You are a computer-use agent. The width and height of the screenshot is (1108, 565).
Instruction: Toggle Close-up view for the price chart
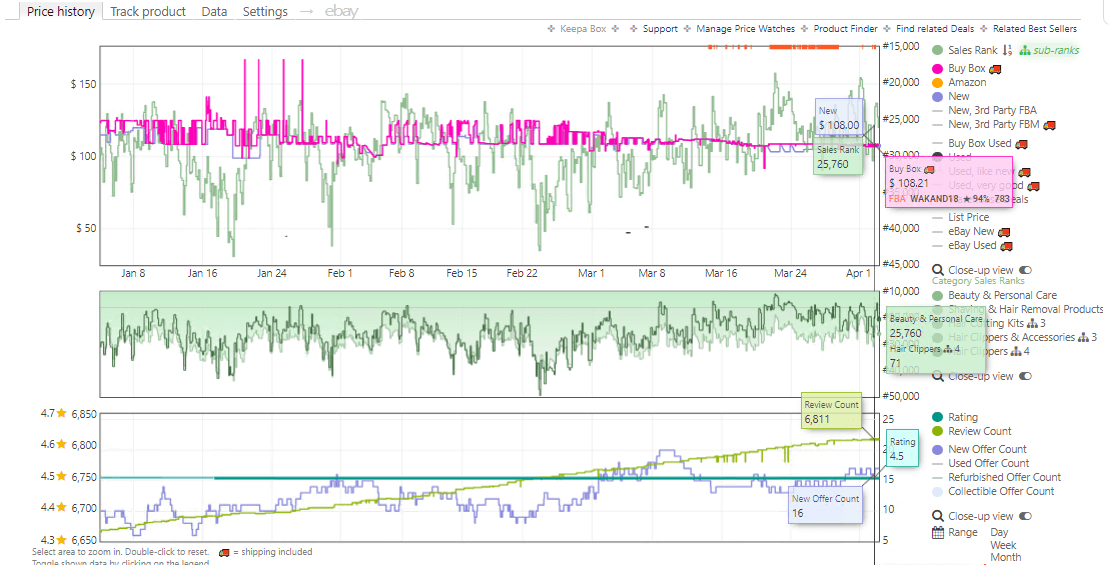[x=1024, y=270]
